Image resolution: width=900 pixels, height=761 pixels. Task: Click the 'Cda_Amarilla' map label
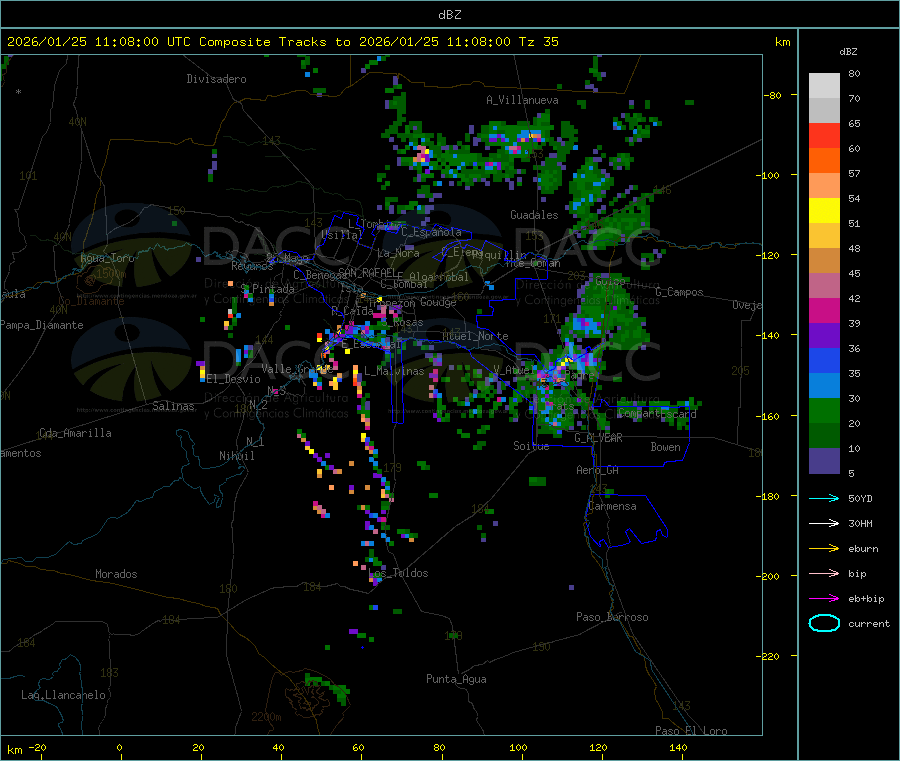point(75,433)
